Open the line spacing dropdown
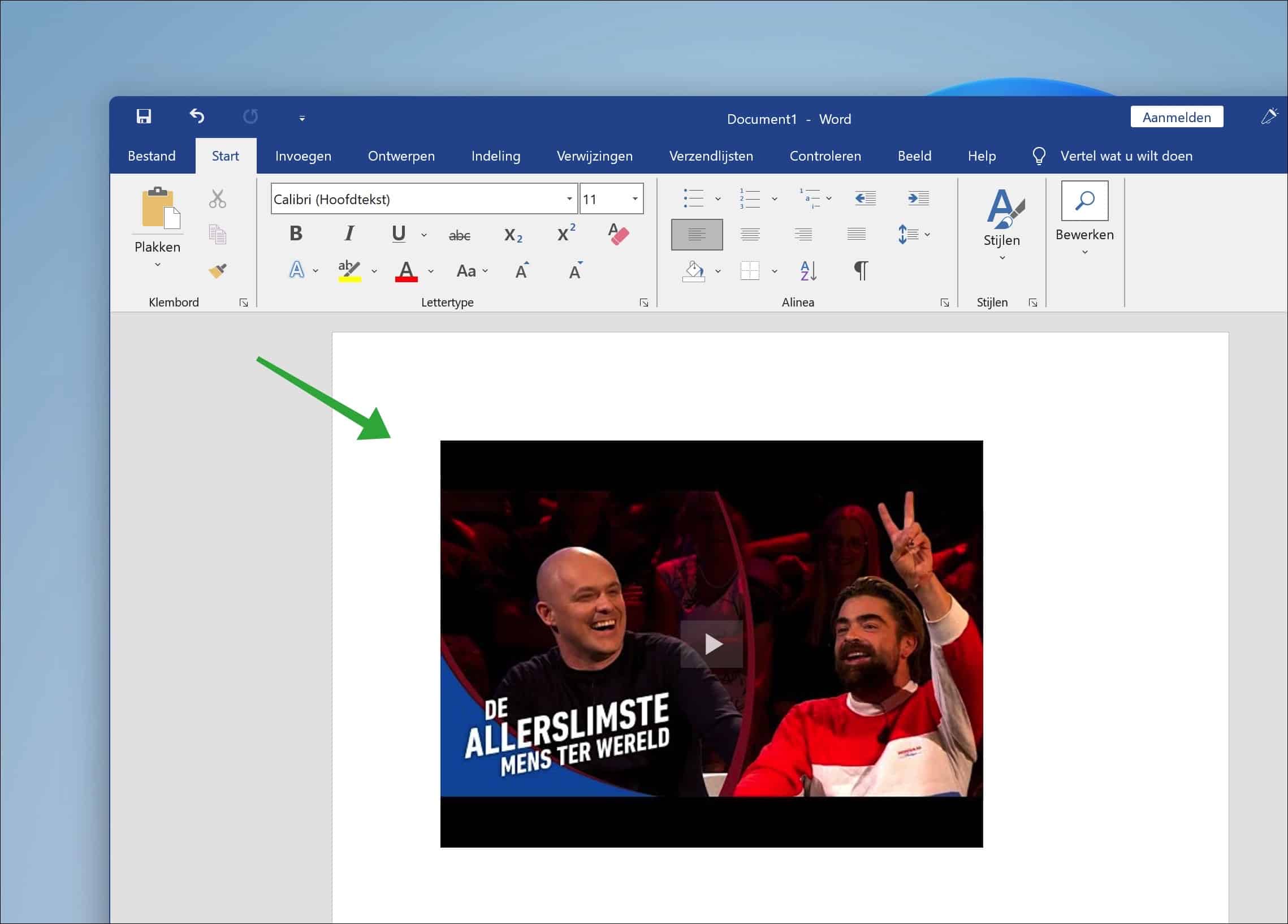Image resolution: width=1288 pixels, height=924 pixels. click(927, 234)
